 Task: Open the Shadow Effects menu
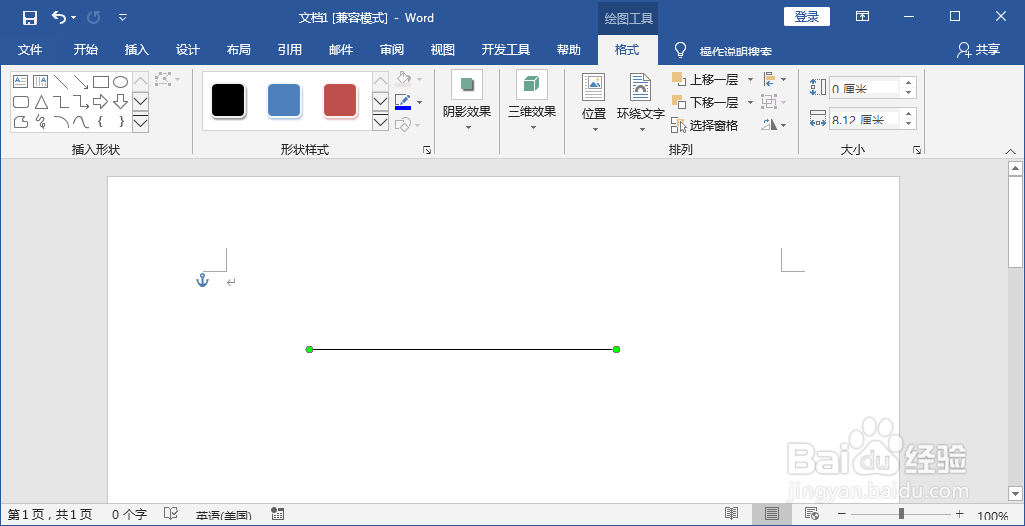(x=467, y=101)
